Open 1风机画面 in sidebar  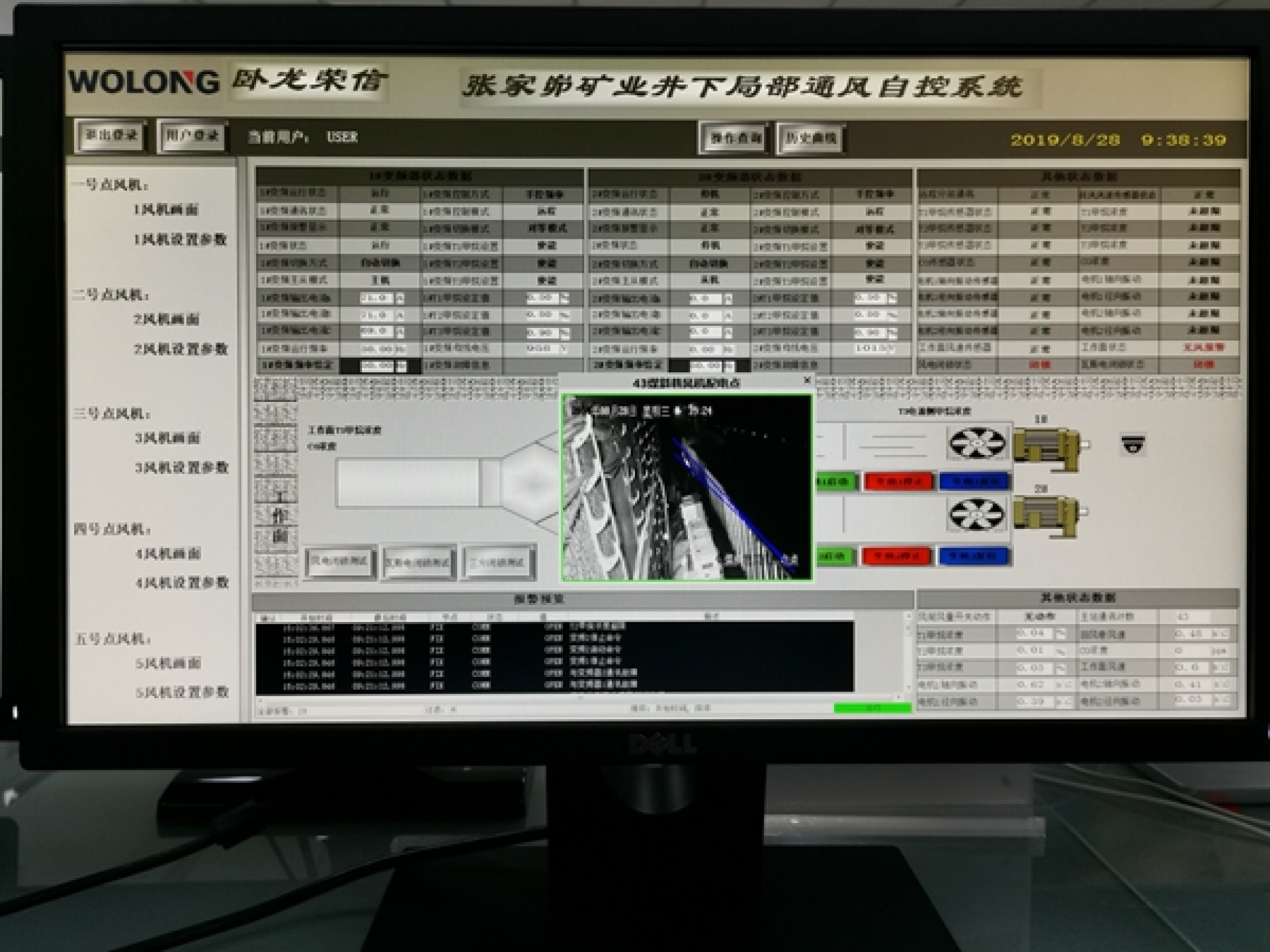click(x=166, y=210)
